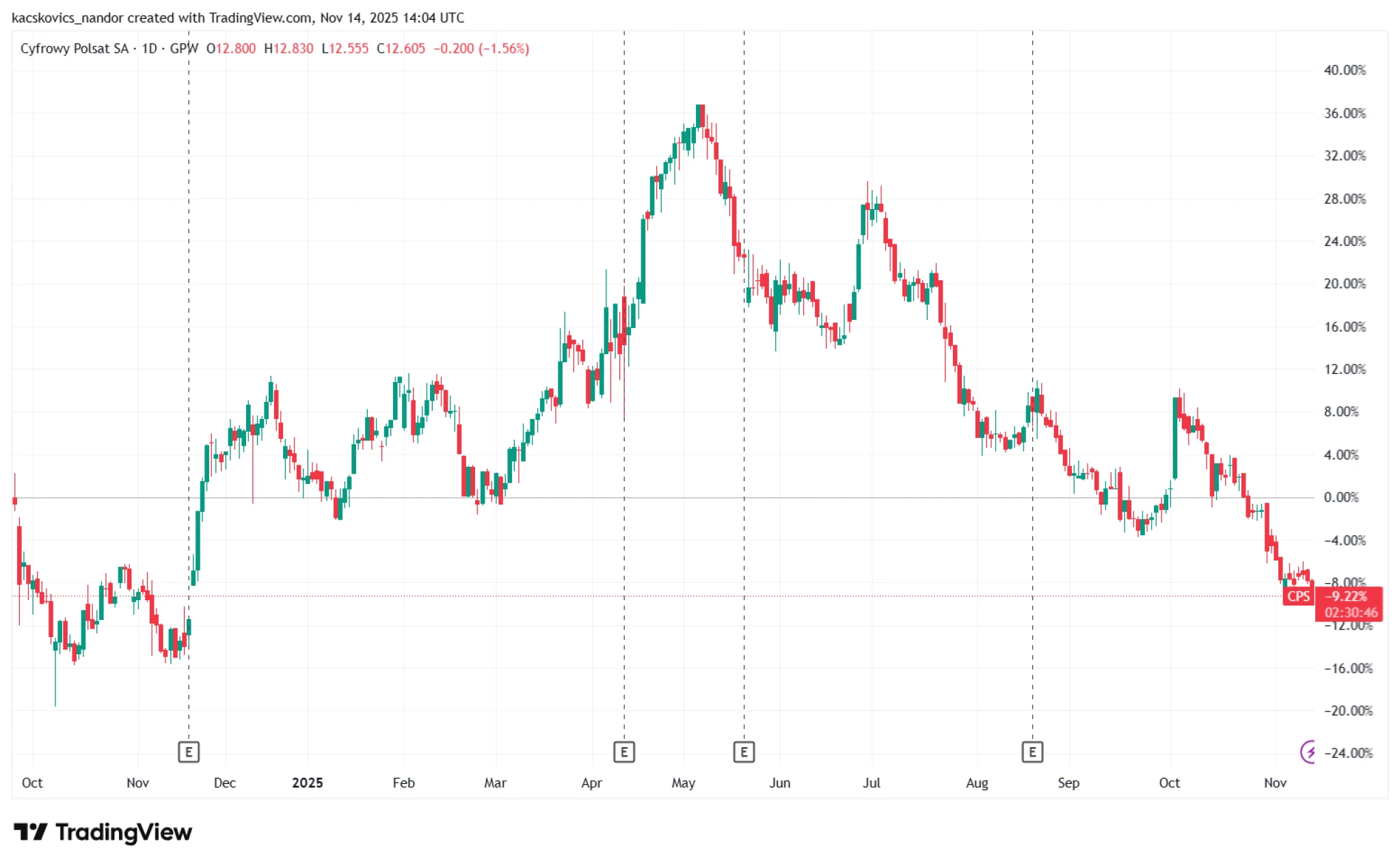Click the −0.200 (−1.56%) change value

pyautogui.click(x=481, y=49)
